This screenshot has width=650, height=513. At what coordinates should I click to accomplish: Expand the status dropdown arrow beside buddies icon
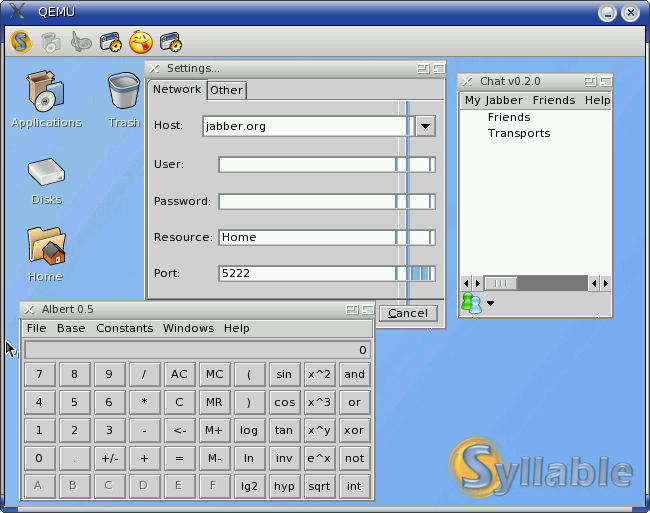490,303
